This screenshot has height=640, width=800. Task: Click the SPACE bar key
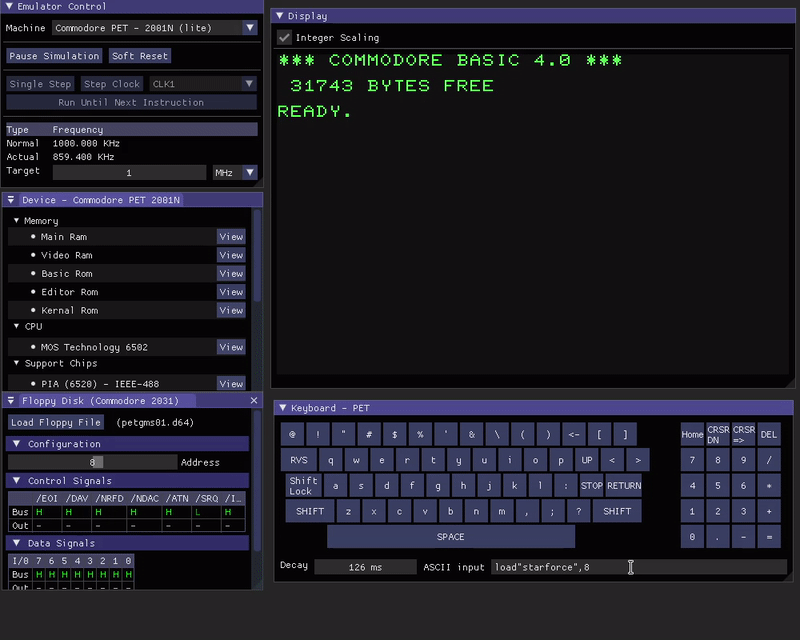click(x=451, y=537)
